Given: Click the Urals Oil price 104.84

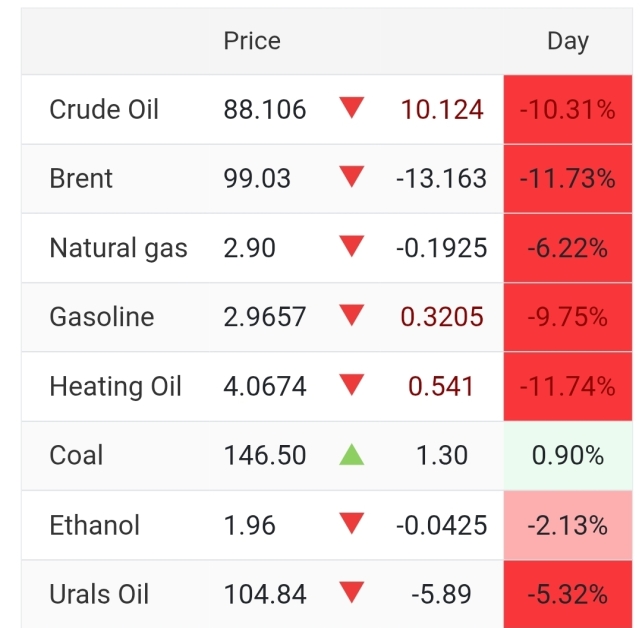Looking at the screenshot, I should pyautogui.click(x=265, y=594).
